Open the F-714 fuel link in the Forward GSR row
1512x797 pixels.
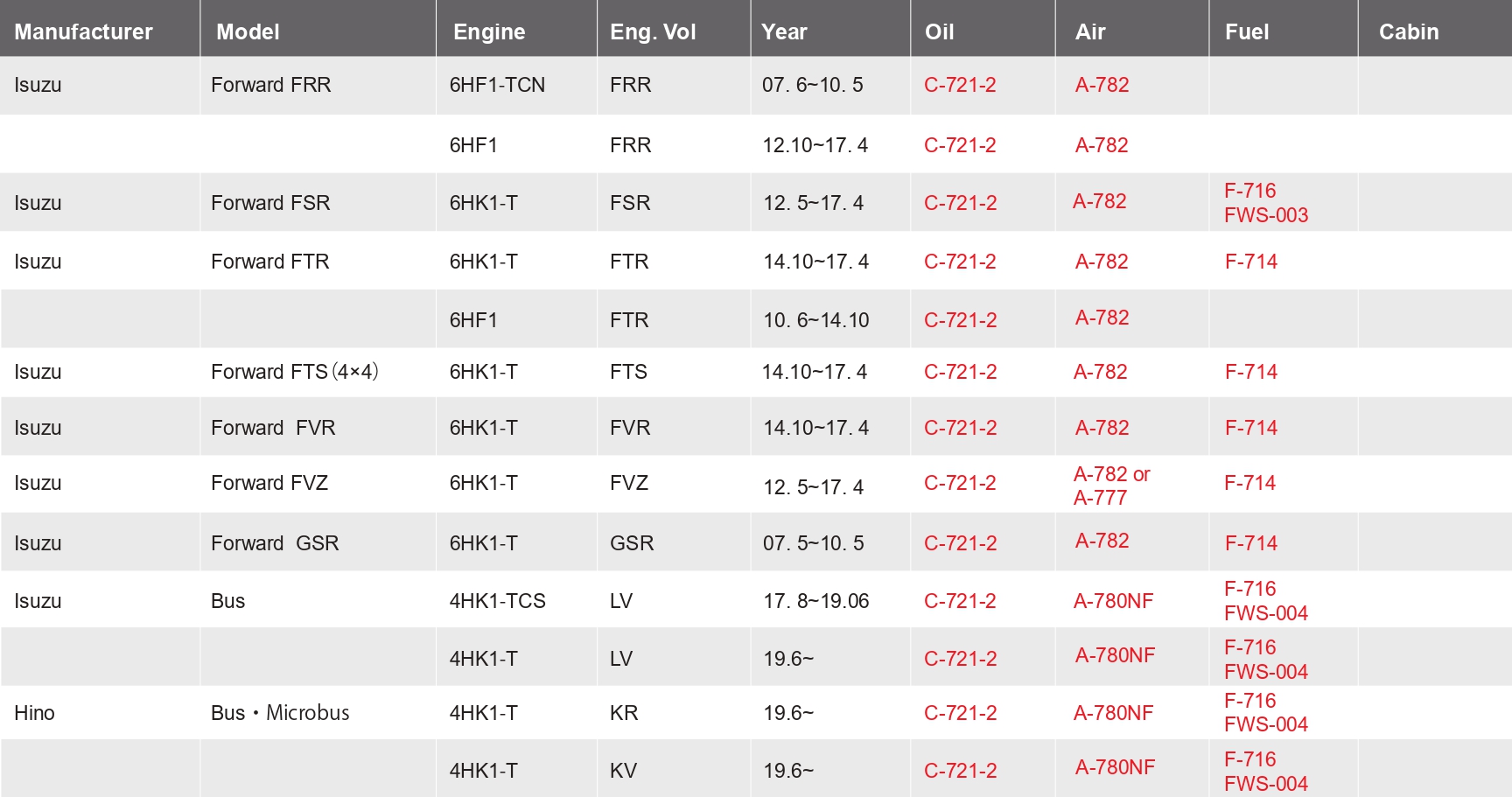coord(1250,543)
